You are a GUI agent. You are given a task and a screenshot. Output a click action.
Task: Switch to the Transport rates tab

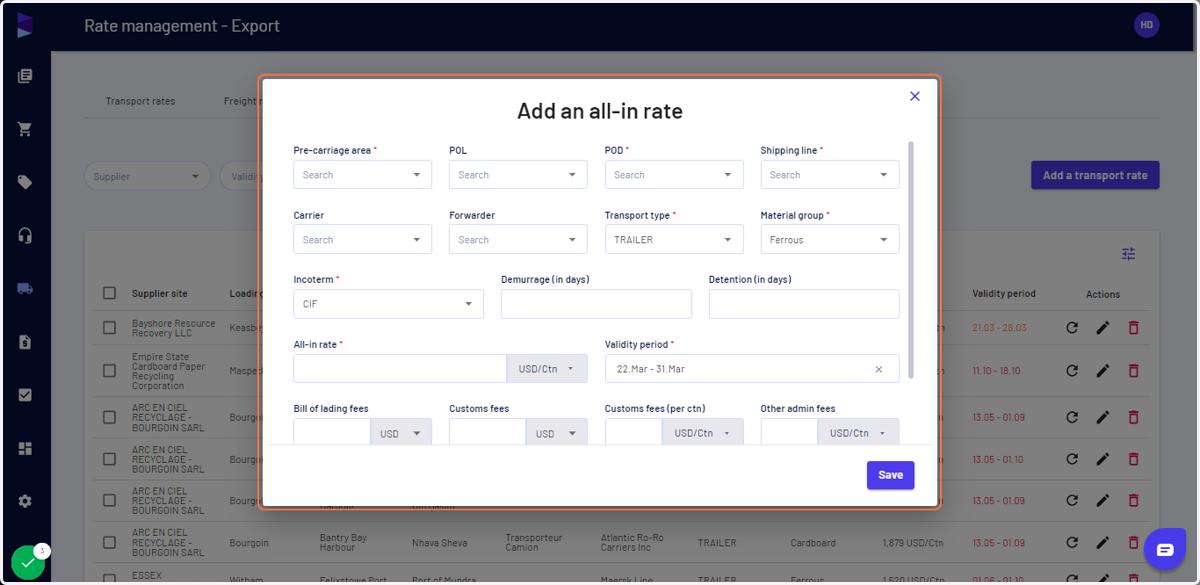pos(140,101)
